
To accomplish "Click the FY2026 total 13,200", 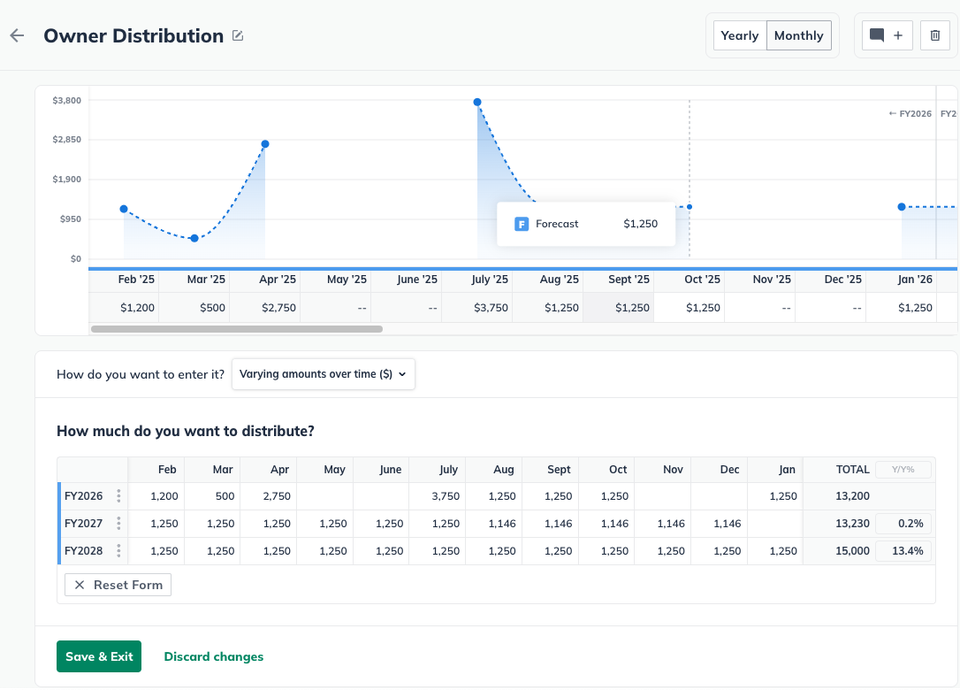I will click(x=852, y=496).
